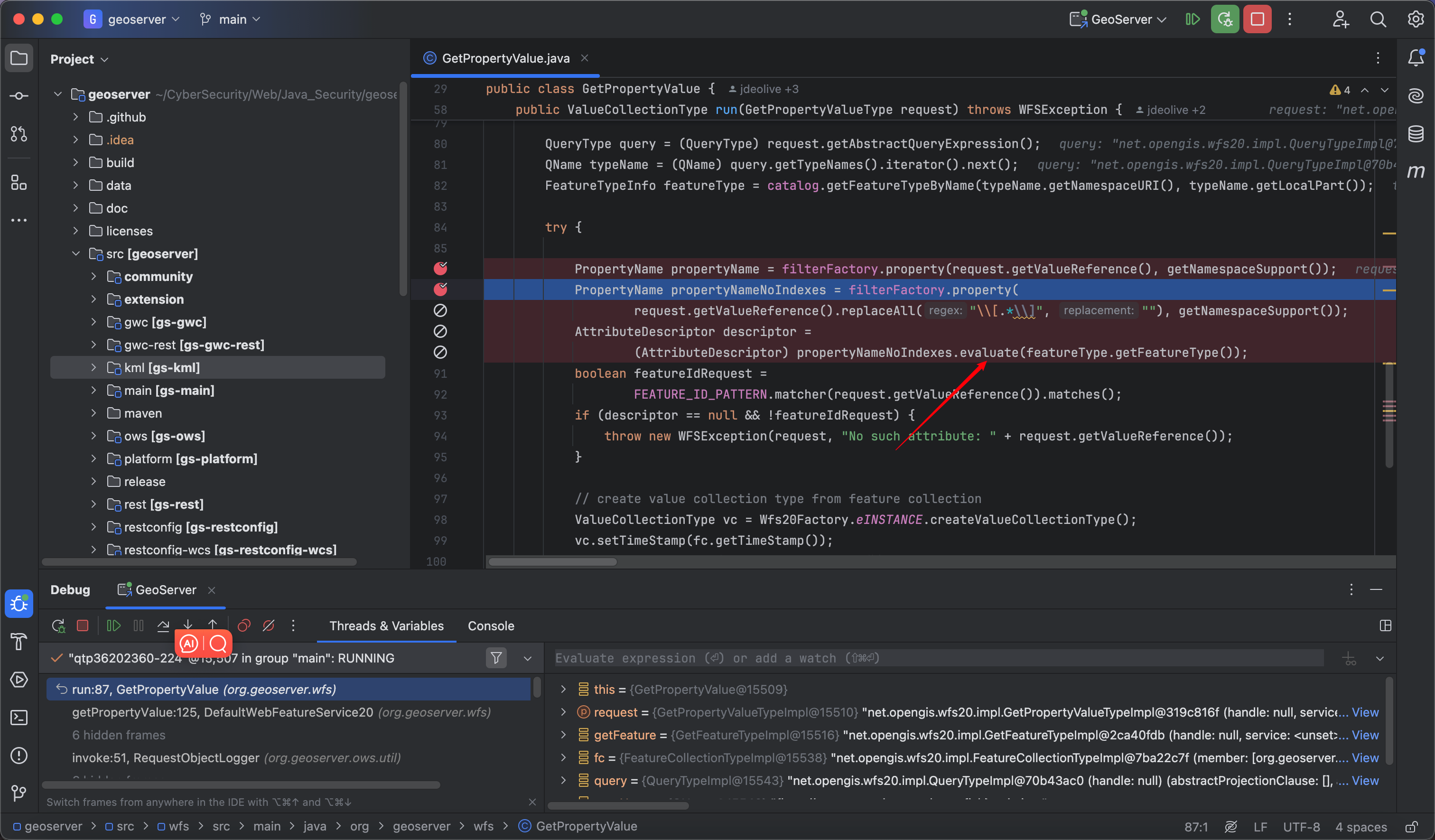
Task: Click Step Over in debug toolbar
Action: click(163, 625)
